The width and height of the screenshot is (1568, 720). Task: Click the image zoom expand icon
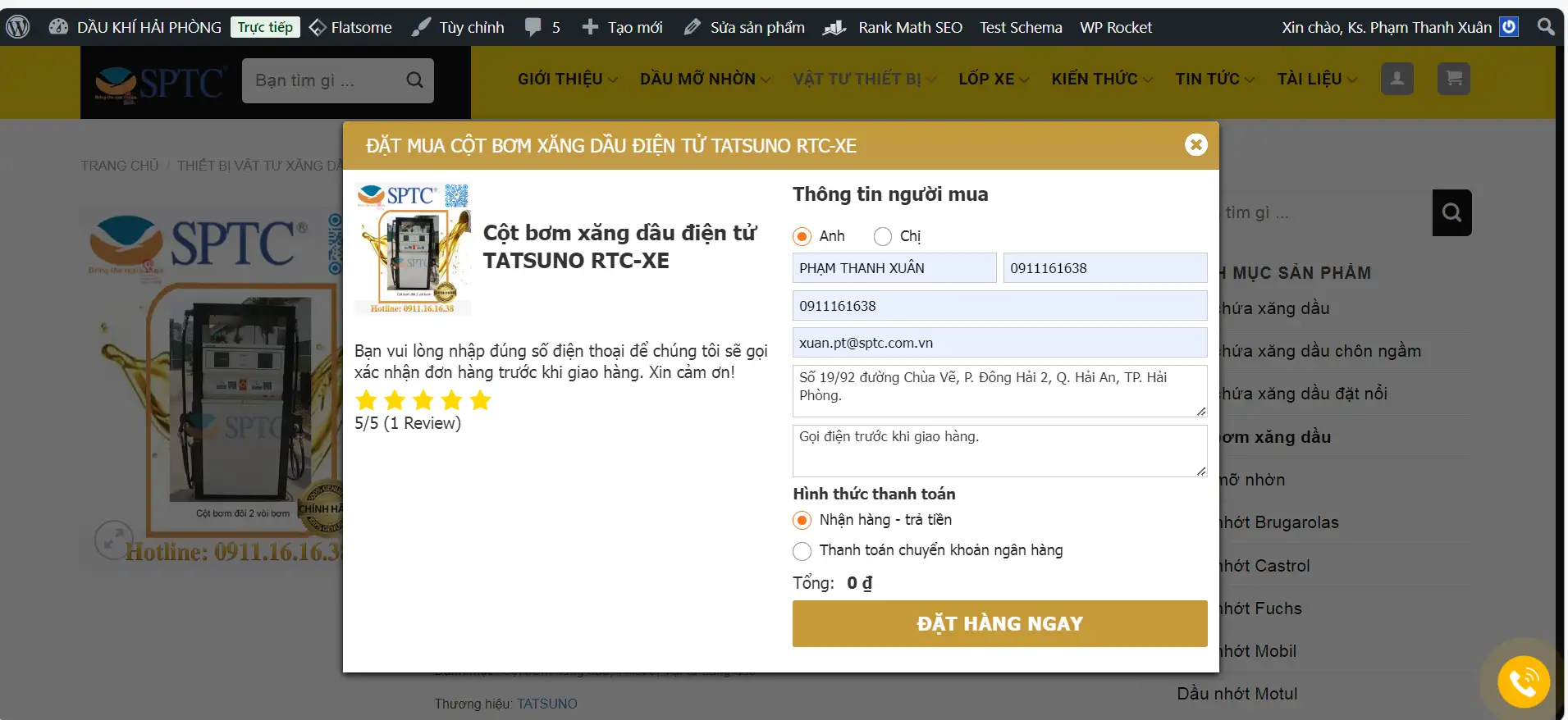click(x=114, y=540)
